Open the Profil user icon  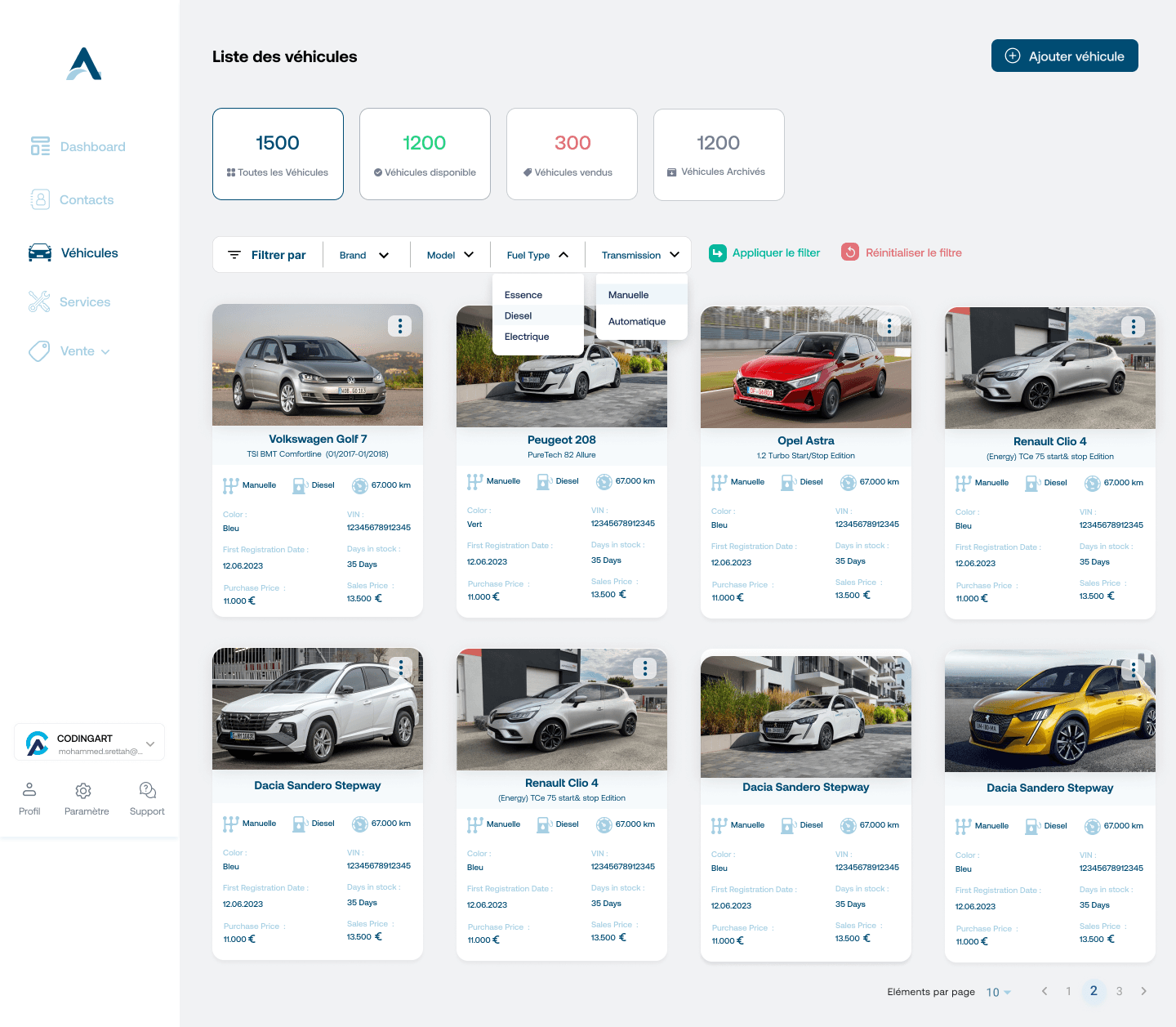[29, 789]
